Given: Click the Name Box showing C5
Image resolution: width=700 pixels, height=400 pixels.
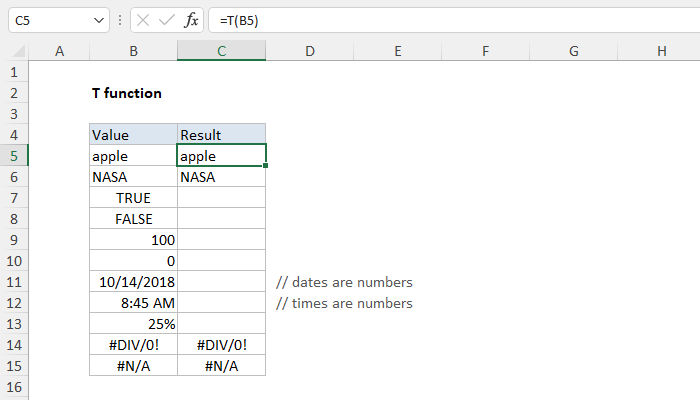Looking at the screenshot, I should click(x=59, y=20).
